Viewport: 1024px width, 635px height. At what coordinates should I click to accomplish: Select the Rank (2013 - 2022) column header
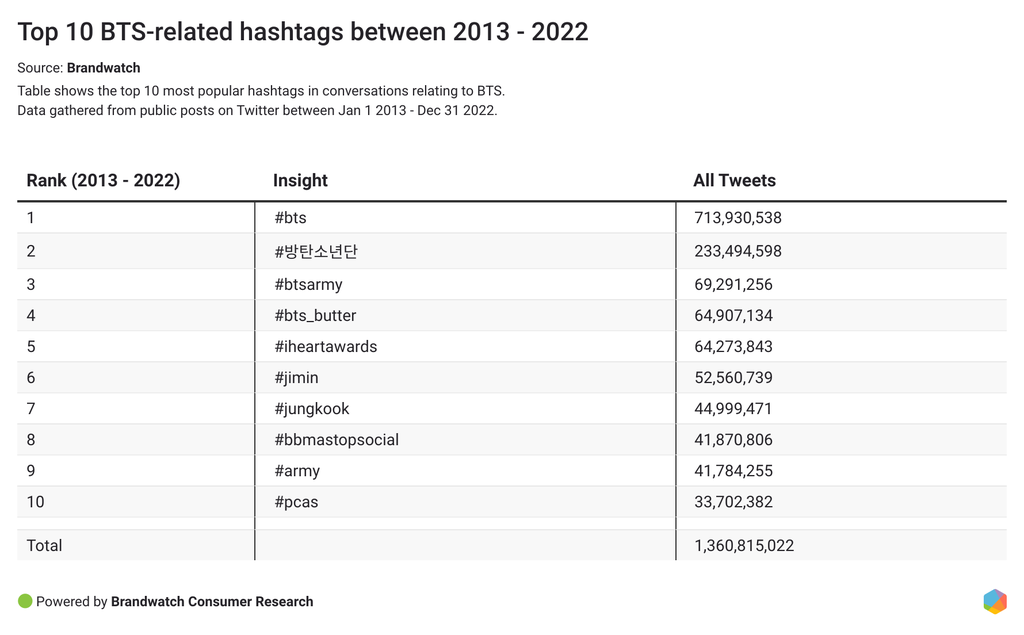103,181
